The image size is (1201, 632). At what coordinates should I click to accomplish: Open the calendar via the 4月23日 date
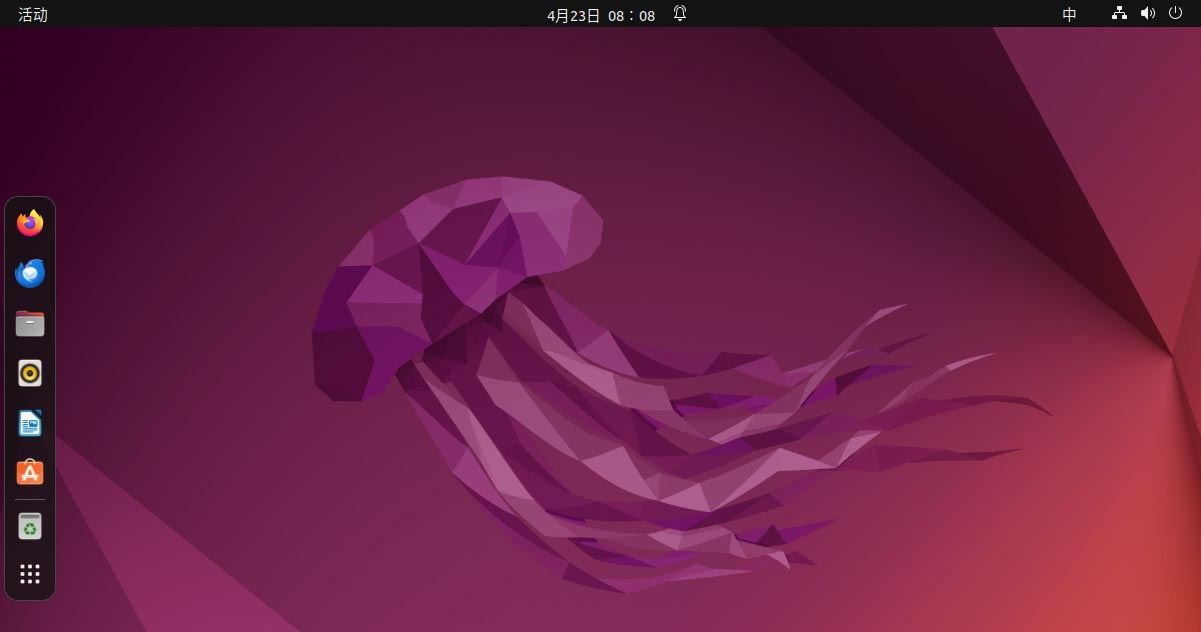coord(574,15)
